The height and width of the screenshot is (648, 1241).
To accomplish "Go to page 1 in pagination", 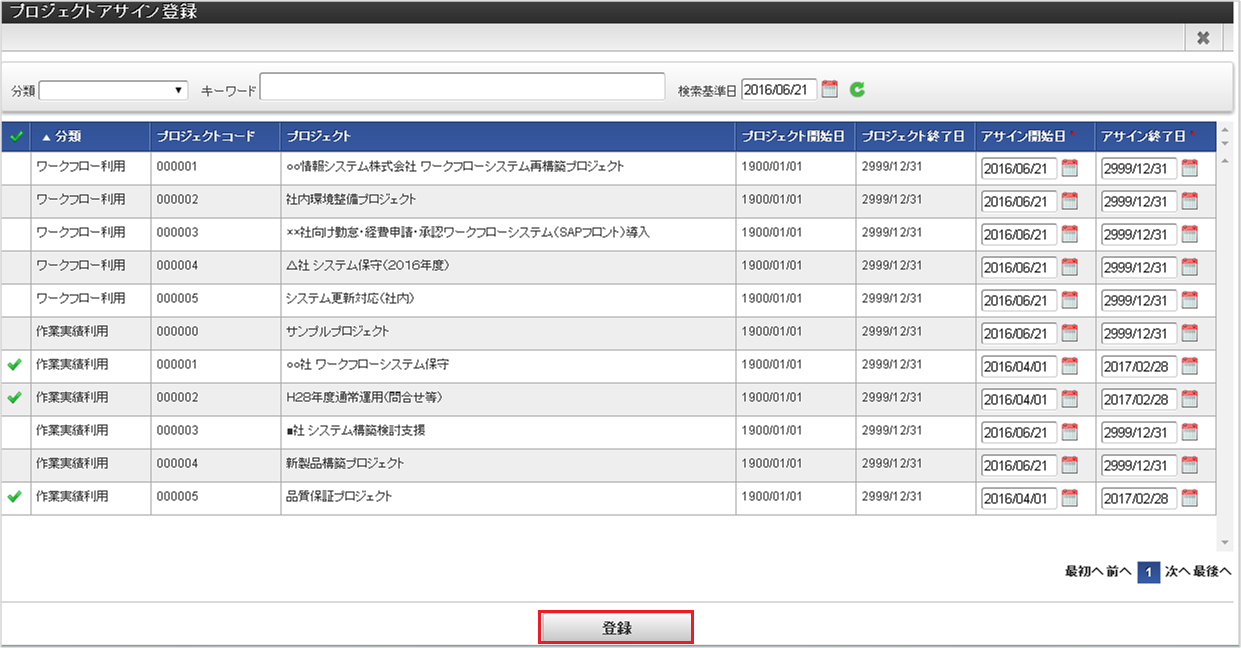I will click(x=1149, y=571).
